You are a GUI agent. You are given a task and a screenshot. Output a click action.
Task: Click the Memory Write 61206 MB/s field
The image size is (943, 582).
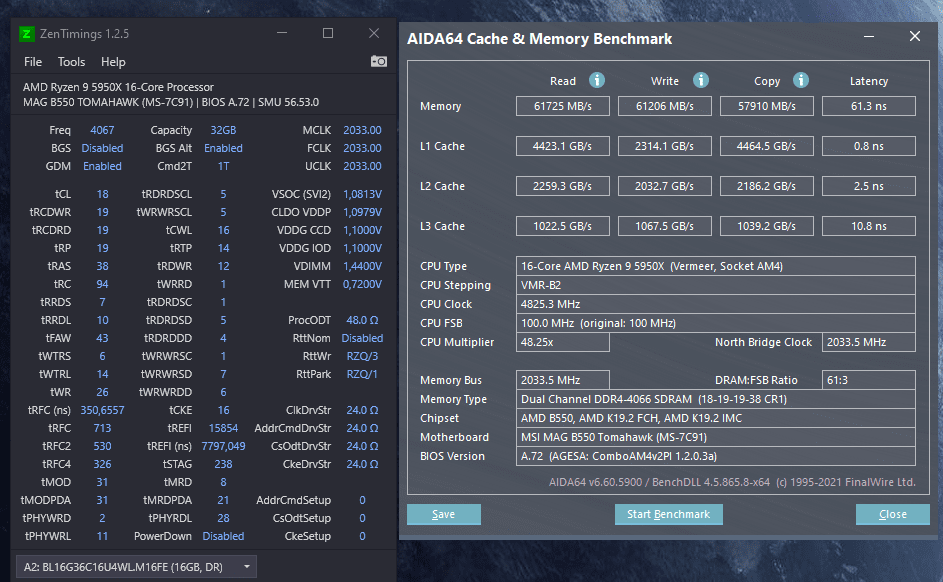click(x=665, y=106)
